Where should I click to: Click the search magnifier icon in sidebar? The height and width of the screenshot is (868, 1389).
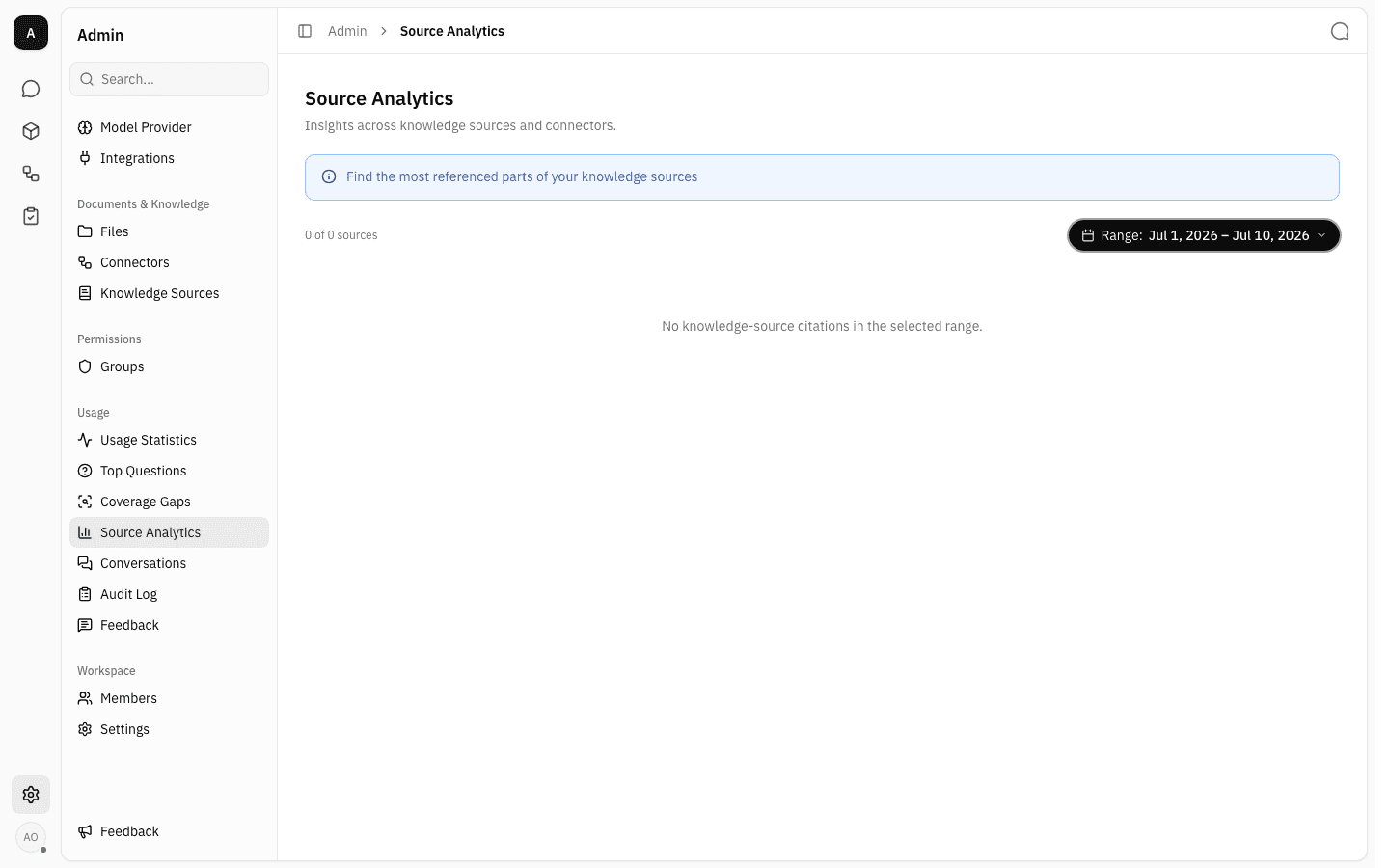[87, 79]
